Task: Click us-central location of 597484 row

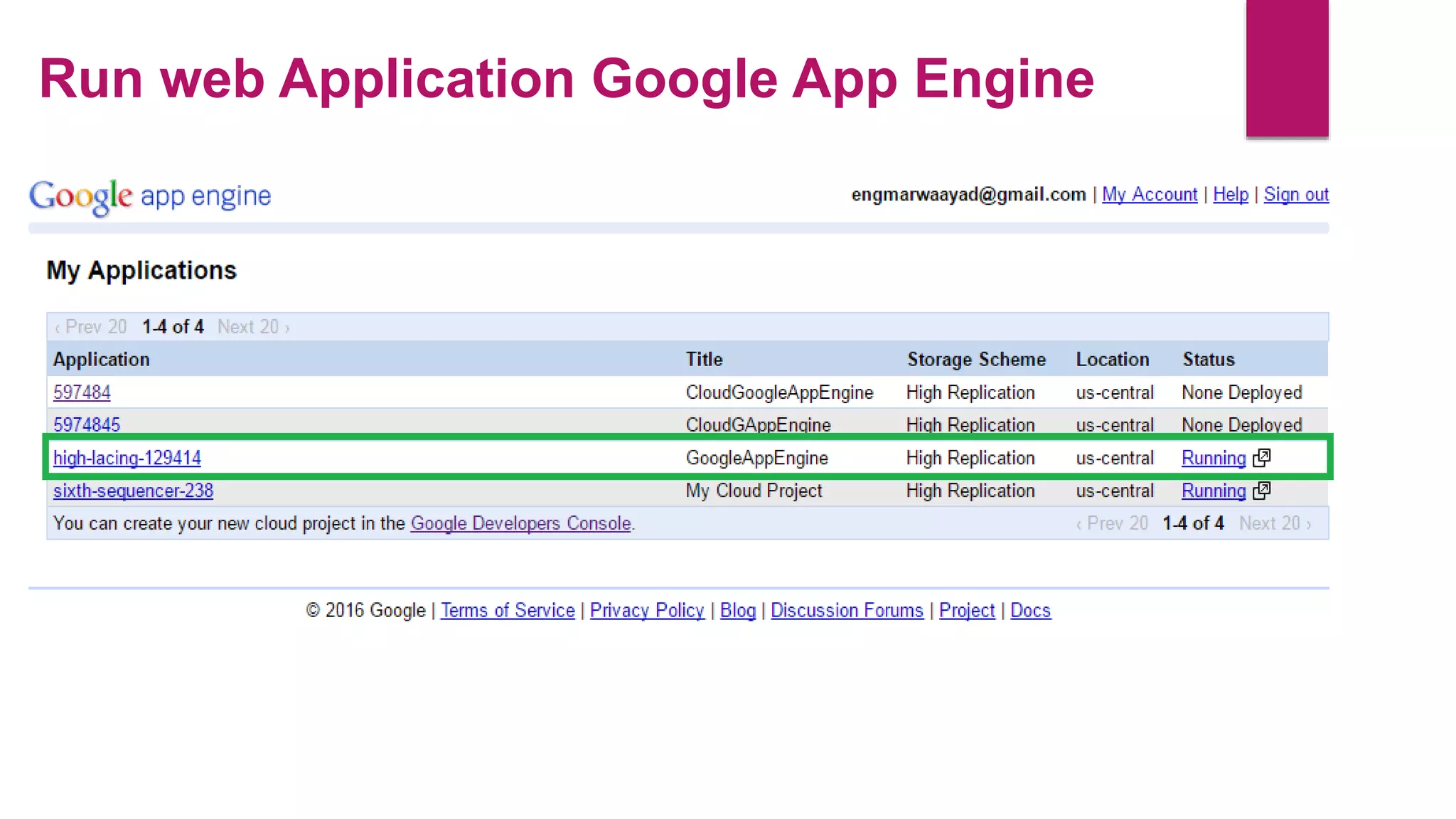Action: point(1115,392)
